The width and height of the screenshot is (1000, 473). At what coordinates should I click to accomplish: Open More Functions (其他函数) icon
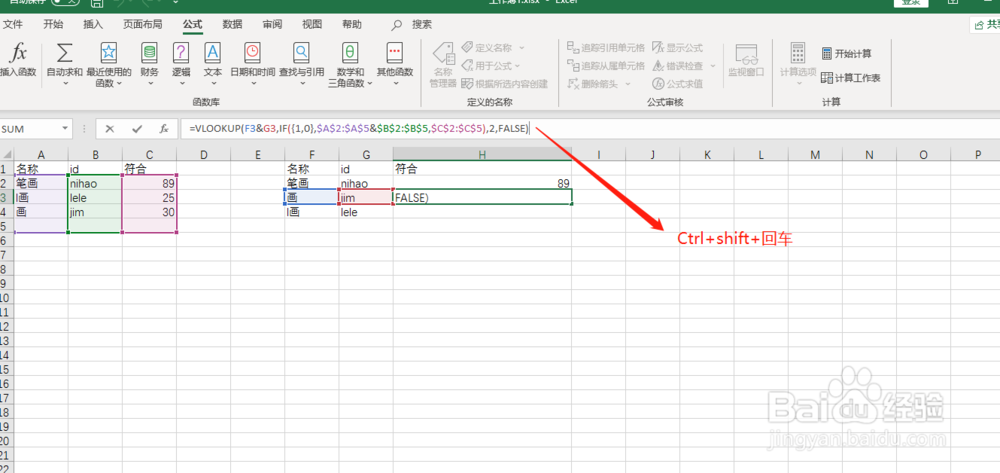[x=395, y=53]
